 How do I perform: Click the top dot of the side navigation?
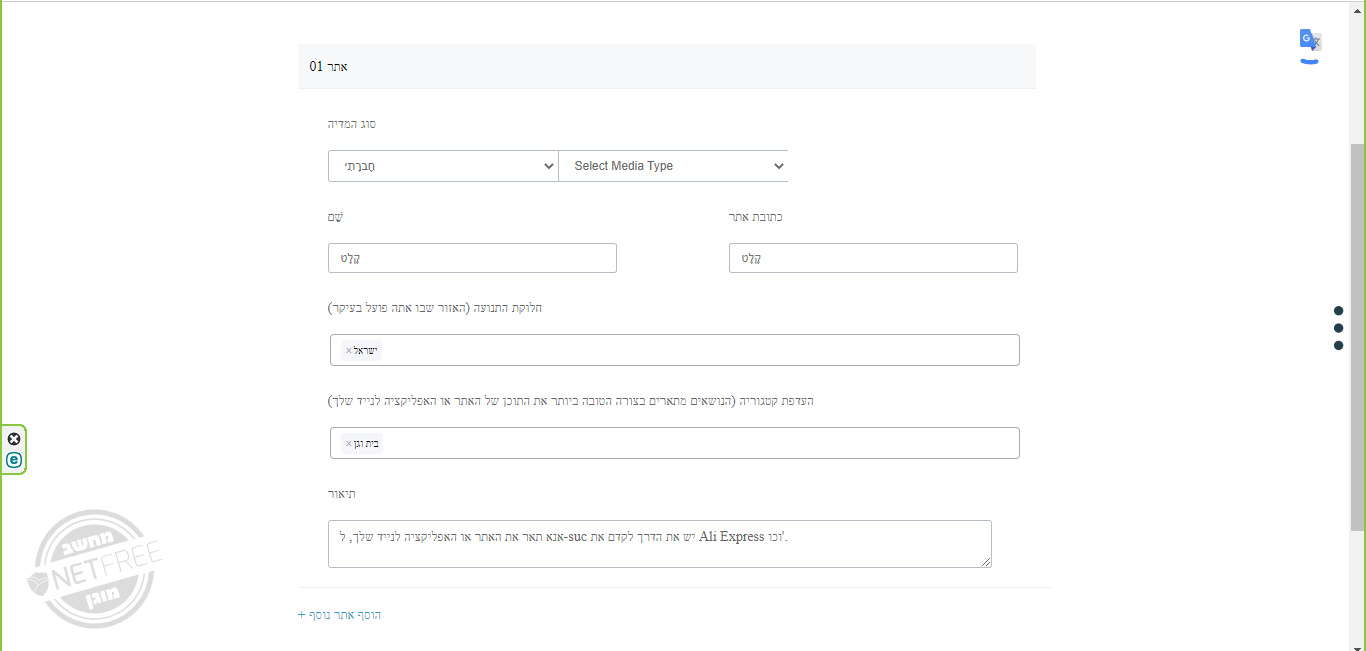click(x=1338, y=310)
